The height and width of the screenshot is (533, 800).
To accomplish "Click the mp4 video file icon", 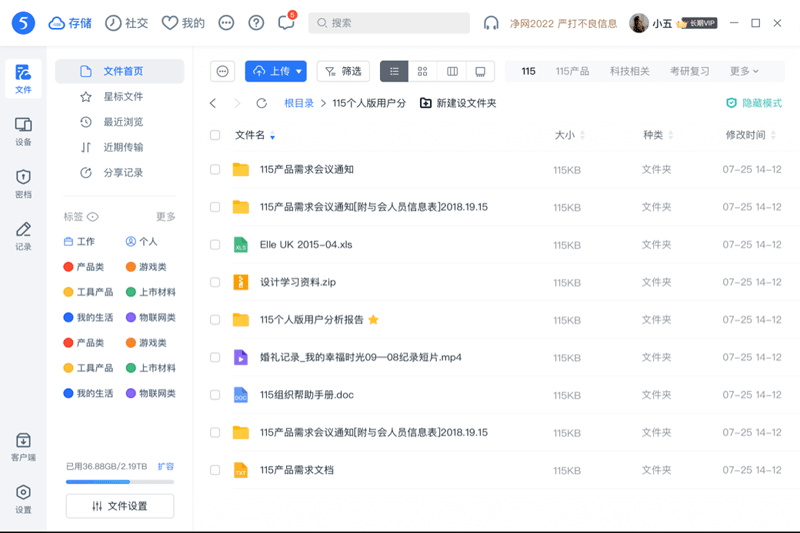I will (x=241, y=357).
